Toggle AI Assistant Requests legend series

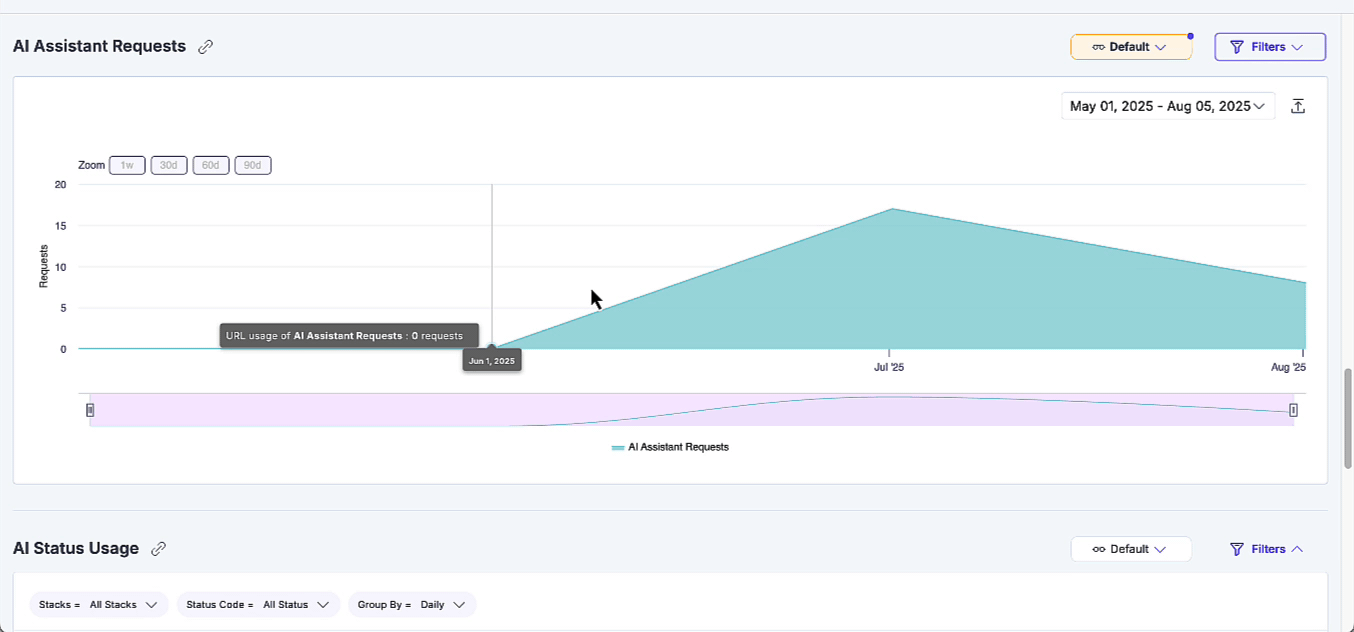coord(670,447)
